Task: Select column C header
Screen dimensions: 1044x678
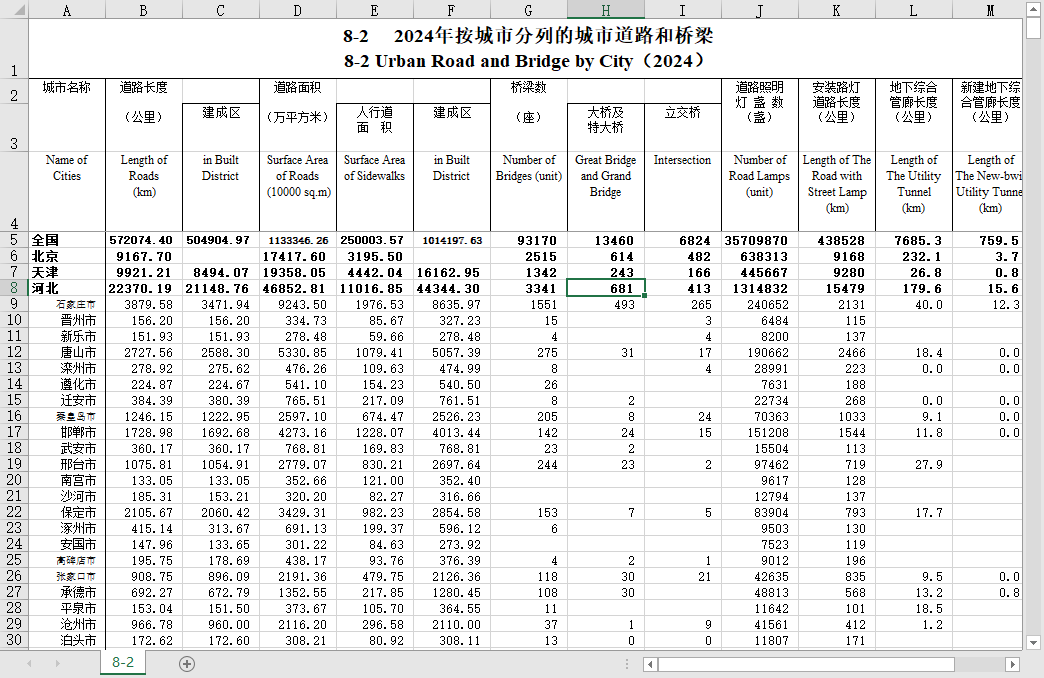Action: tap(221, 10)
